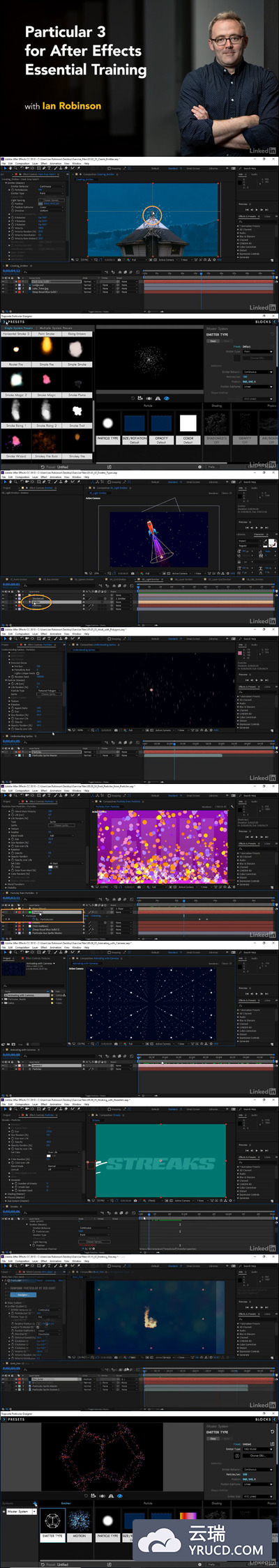The image size is (279, 1568).
Task: Select the Single System Presets tab
Action: click(x=19, y=328)
